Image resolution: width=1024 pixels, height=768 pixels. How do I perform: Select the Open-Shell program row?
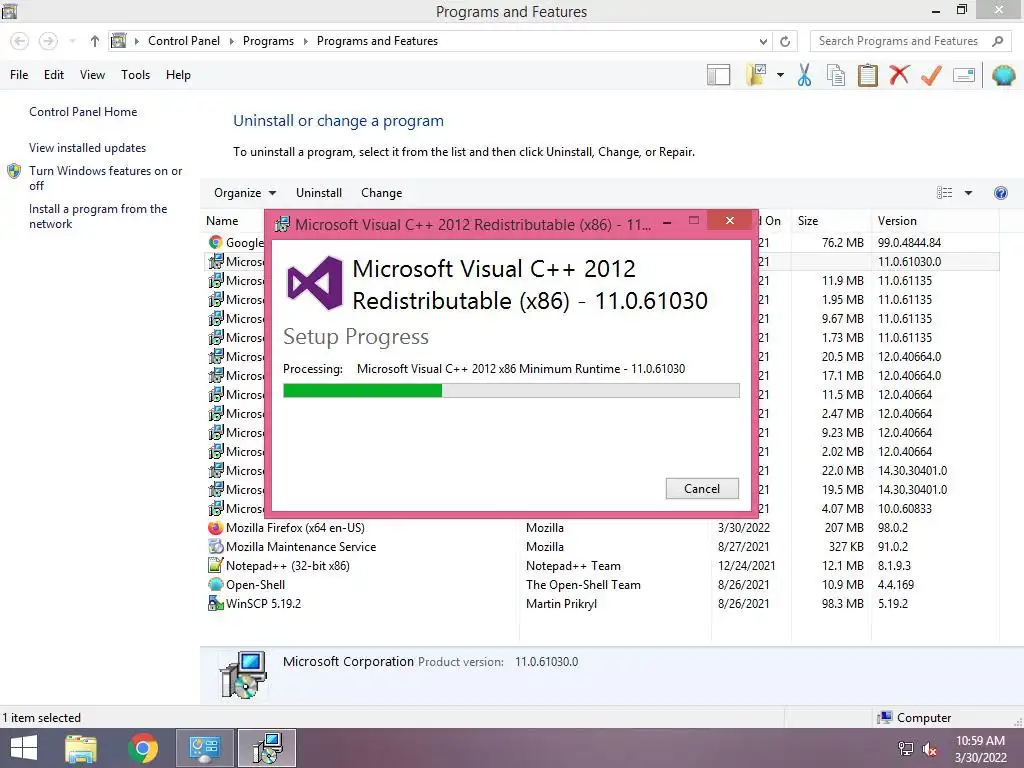pos(602,584)
